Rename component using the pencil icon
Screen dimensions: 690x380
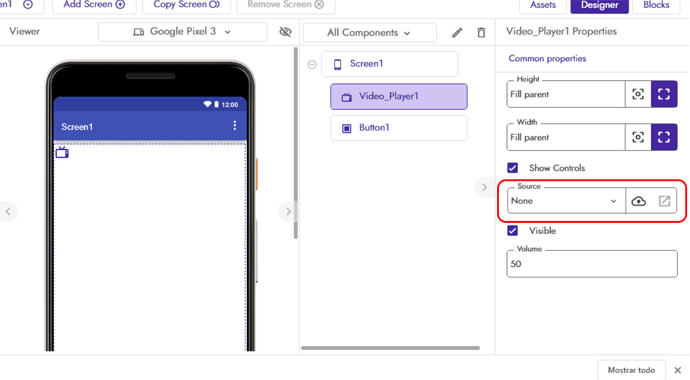457,33
